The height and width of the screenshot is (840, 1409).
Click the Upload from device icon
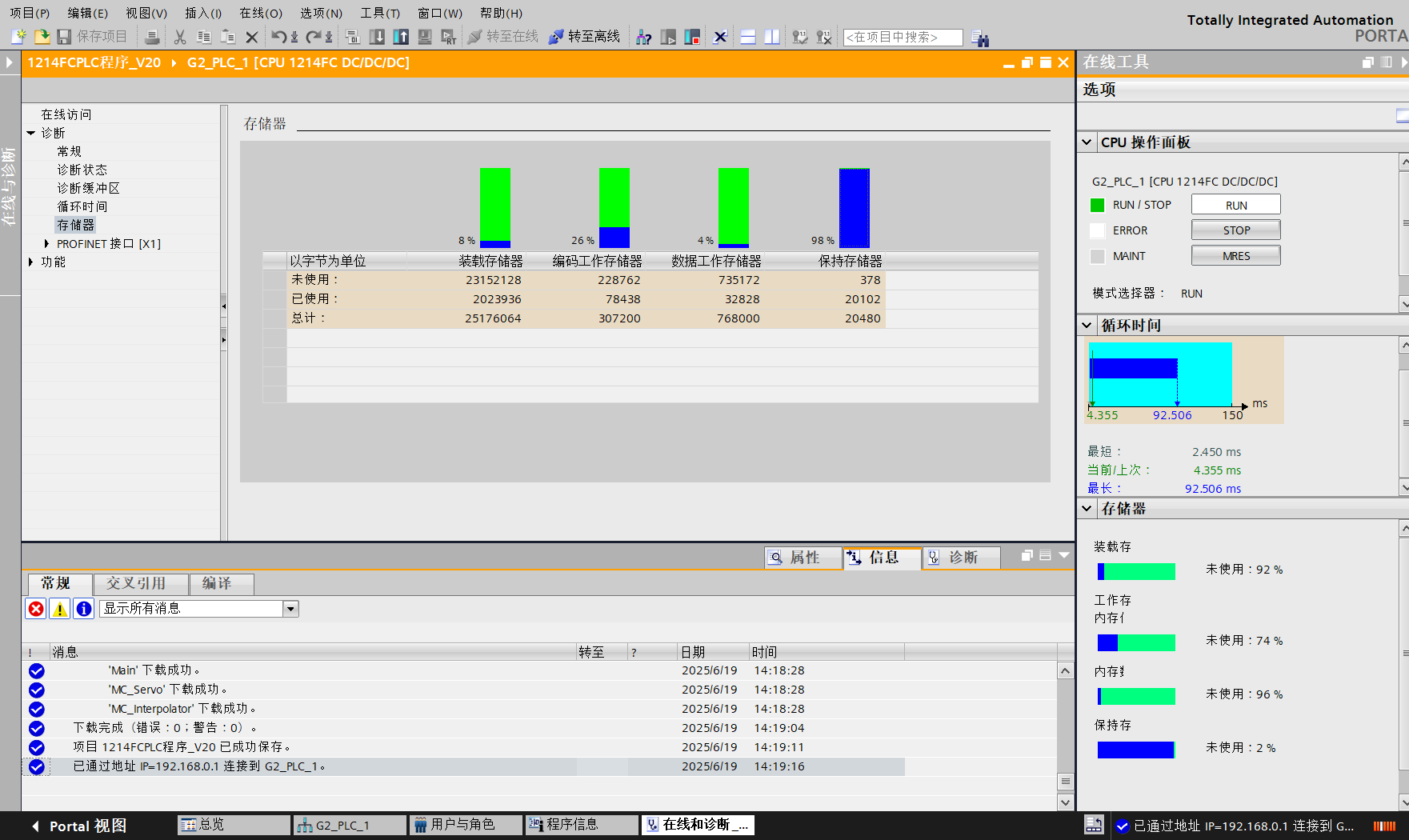[401, 37]
